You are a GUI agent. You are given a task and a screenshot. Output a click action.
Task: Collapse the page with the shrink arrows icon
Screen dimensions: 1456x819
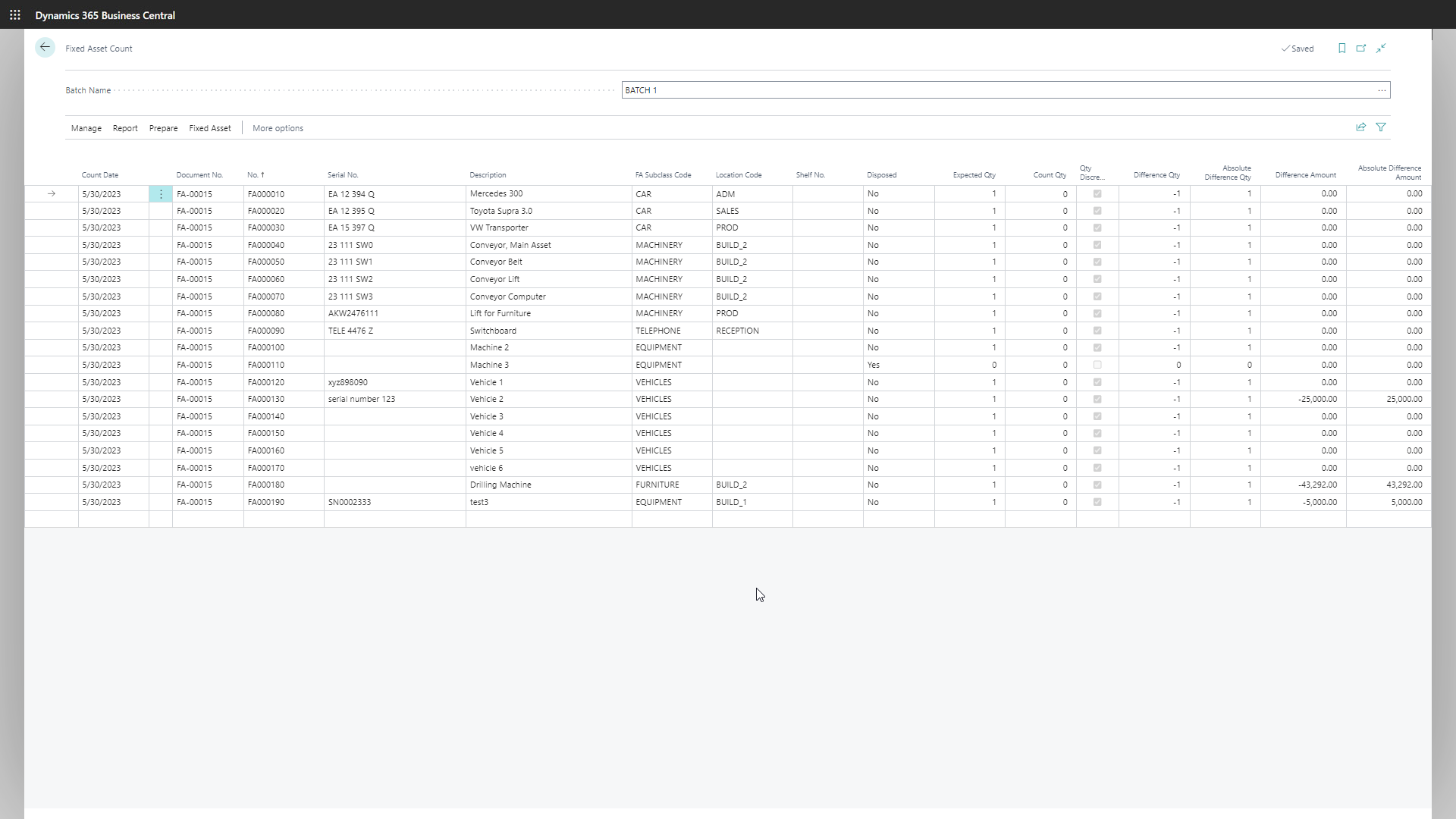1381,48
